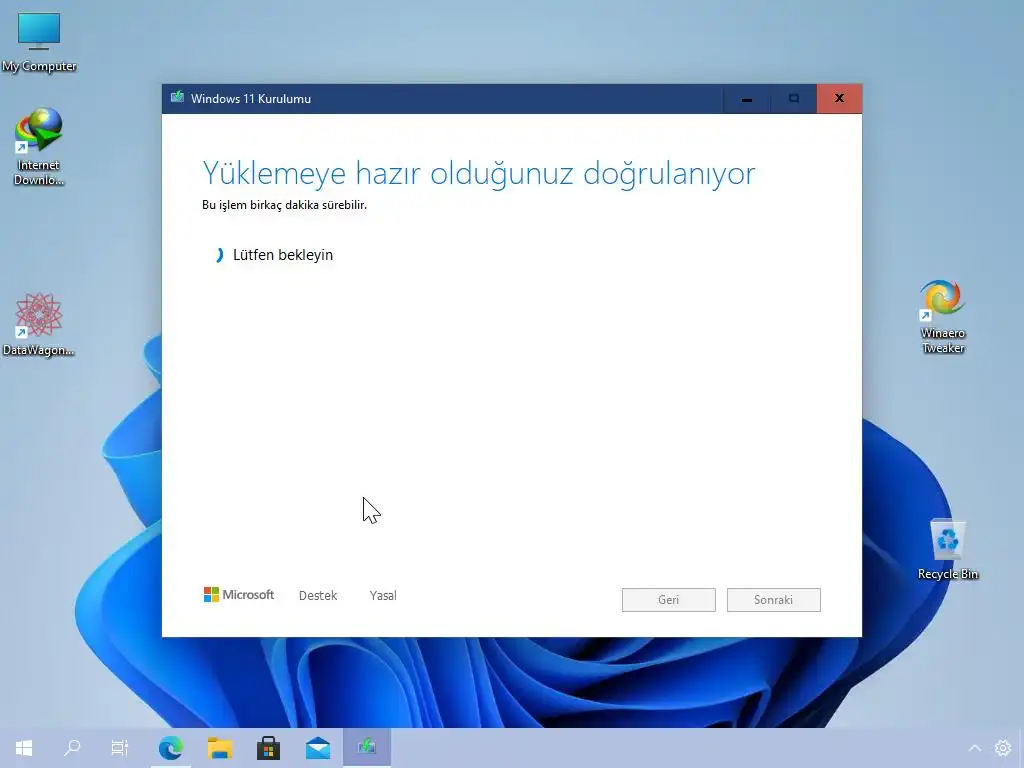Image resolution: width=1024 pixels, height=768 pixels.
Task: Open the Yasal legal link
Action: click(383, 596)
